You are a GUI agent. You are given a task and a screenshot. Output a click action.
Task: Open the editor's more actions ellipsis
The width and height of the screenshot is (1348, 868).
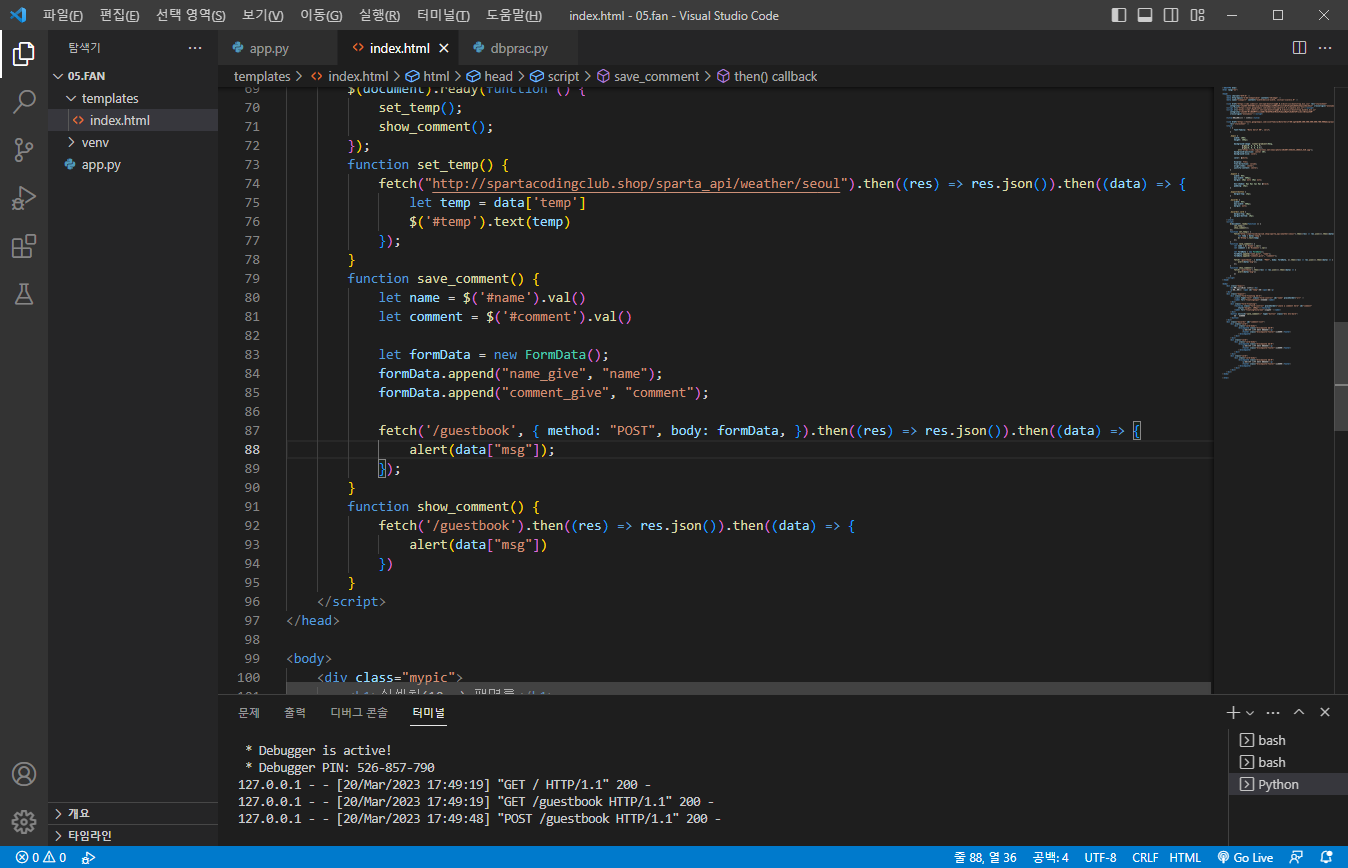tap(1325, 48)
